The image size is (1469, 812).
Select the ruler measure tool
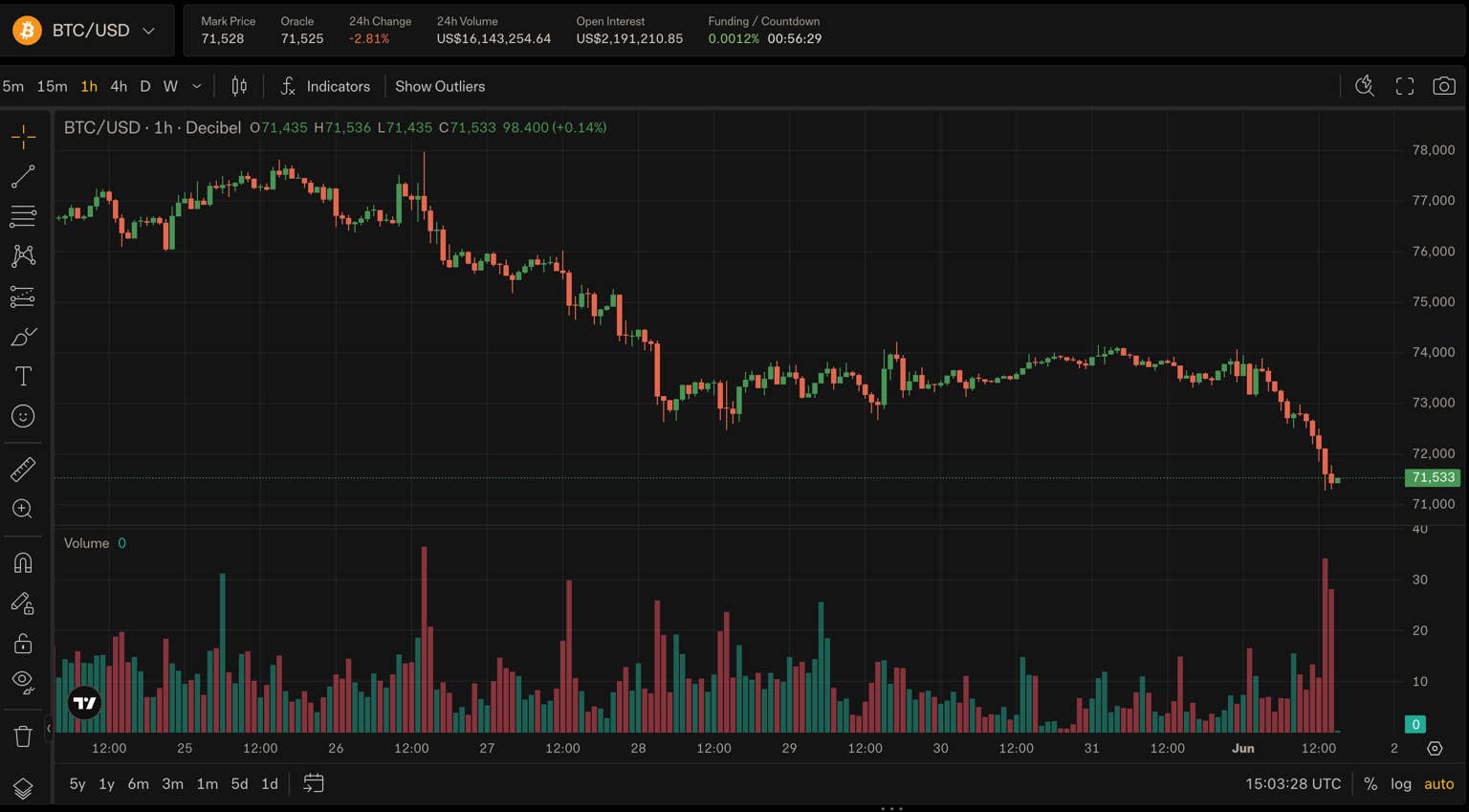click(23, 469)
